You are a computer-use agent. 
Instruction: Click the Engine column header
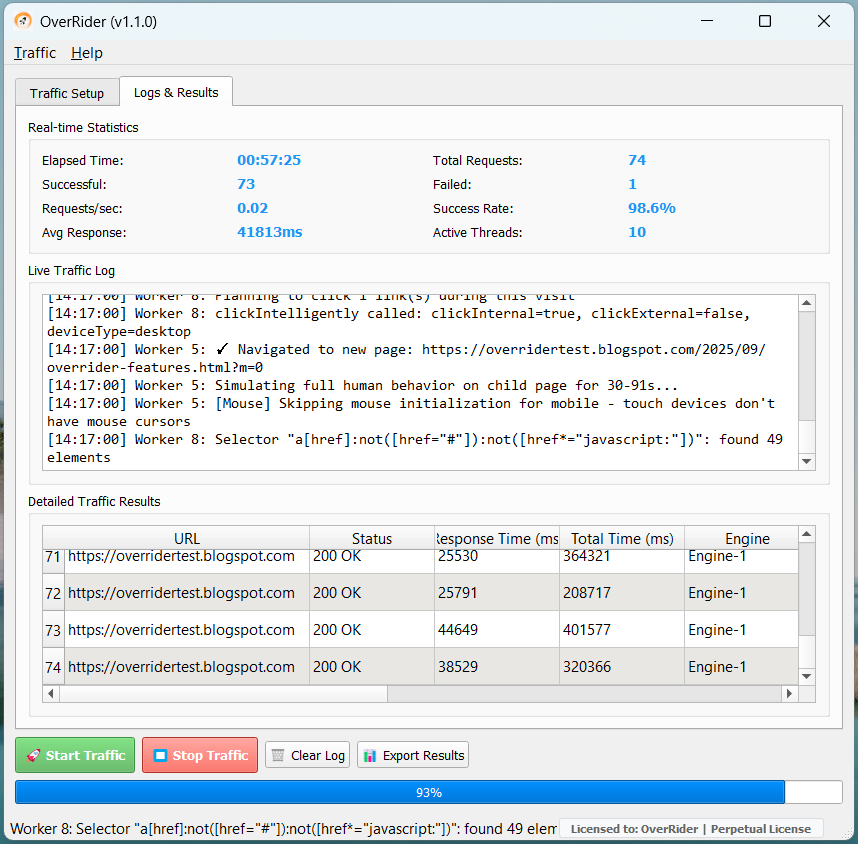[x=747, y=539]
